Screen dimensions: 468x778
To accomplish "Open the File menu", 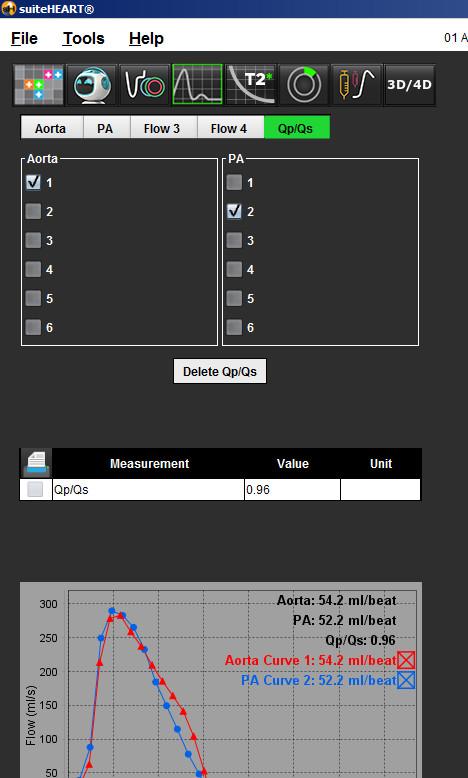I will [24, 39].
